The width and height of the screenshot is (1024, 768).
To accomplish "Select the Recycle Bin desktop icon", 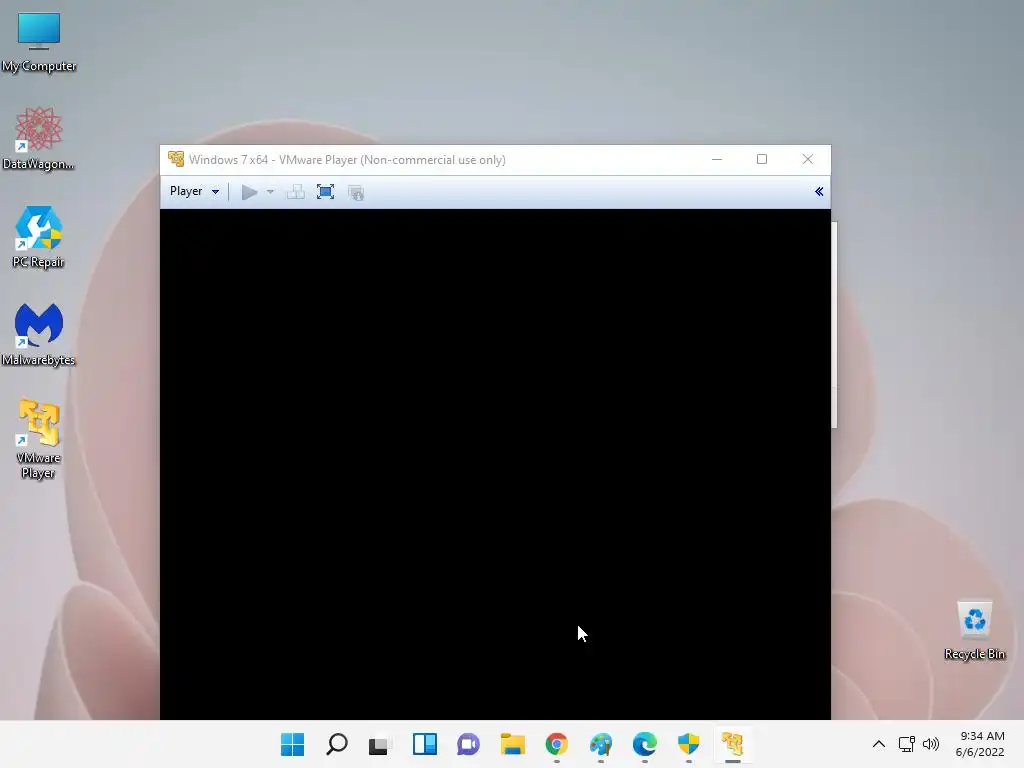I will click(x=974, y=631).
